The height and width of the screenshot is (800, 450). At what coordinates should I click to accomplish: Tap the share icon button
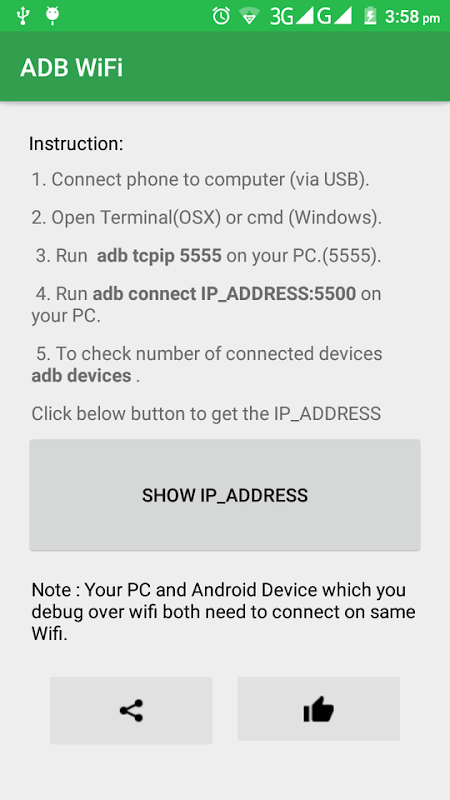pyautogui.click(x=131, y=710)
